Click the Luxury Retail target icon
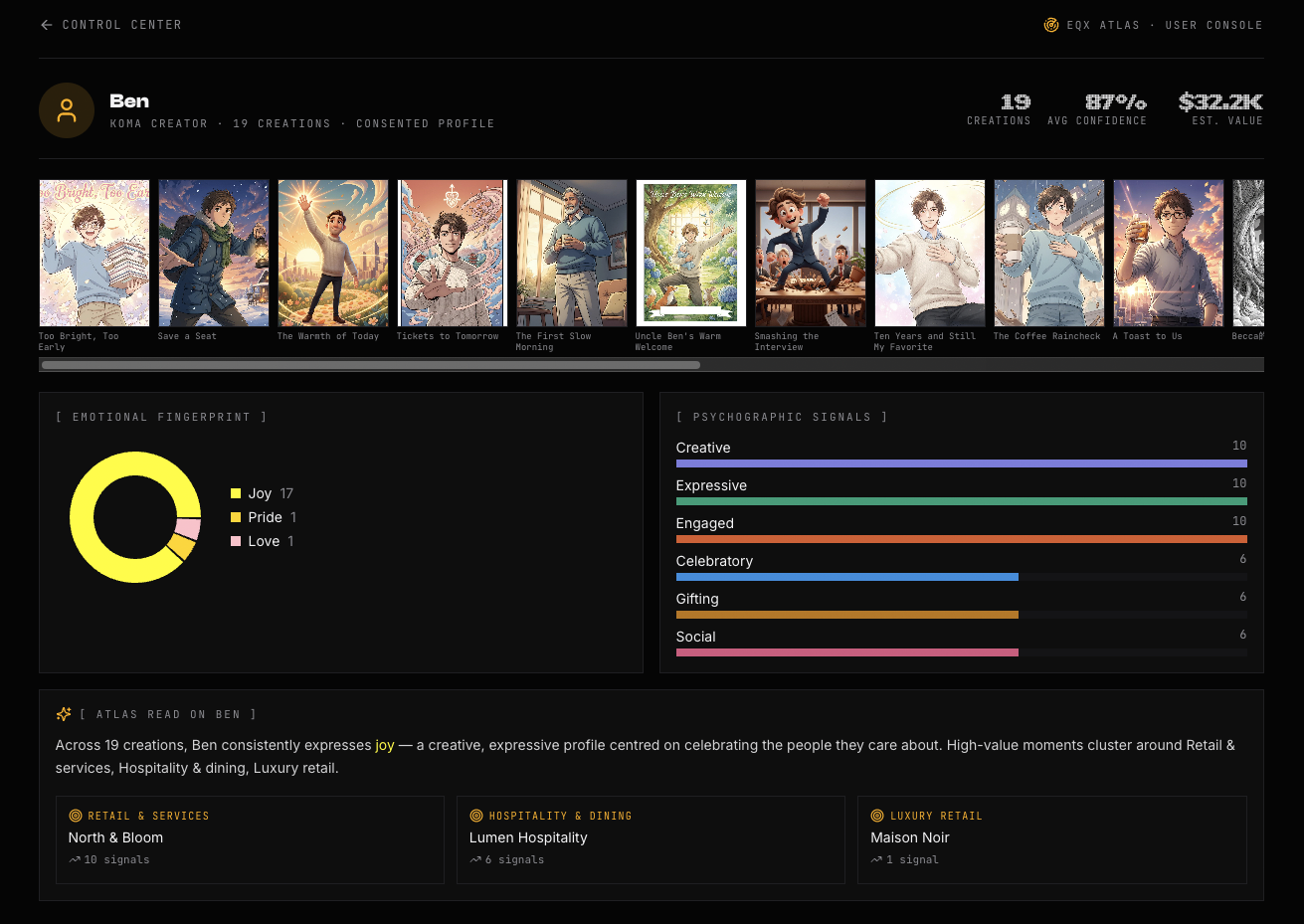Screen dimensions: 1304x924 tap(877, 816)
